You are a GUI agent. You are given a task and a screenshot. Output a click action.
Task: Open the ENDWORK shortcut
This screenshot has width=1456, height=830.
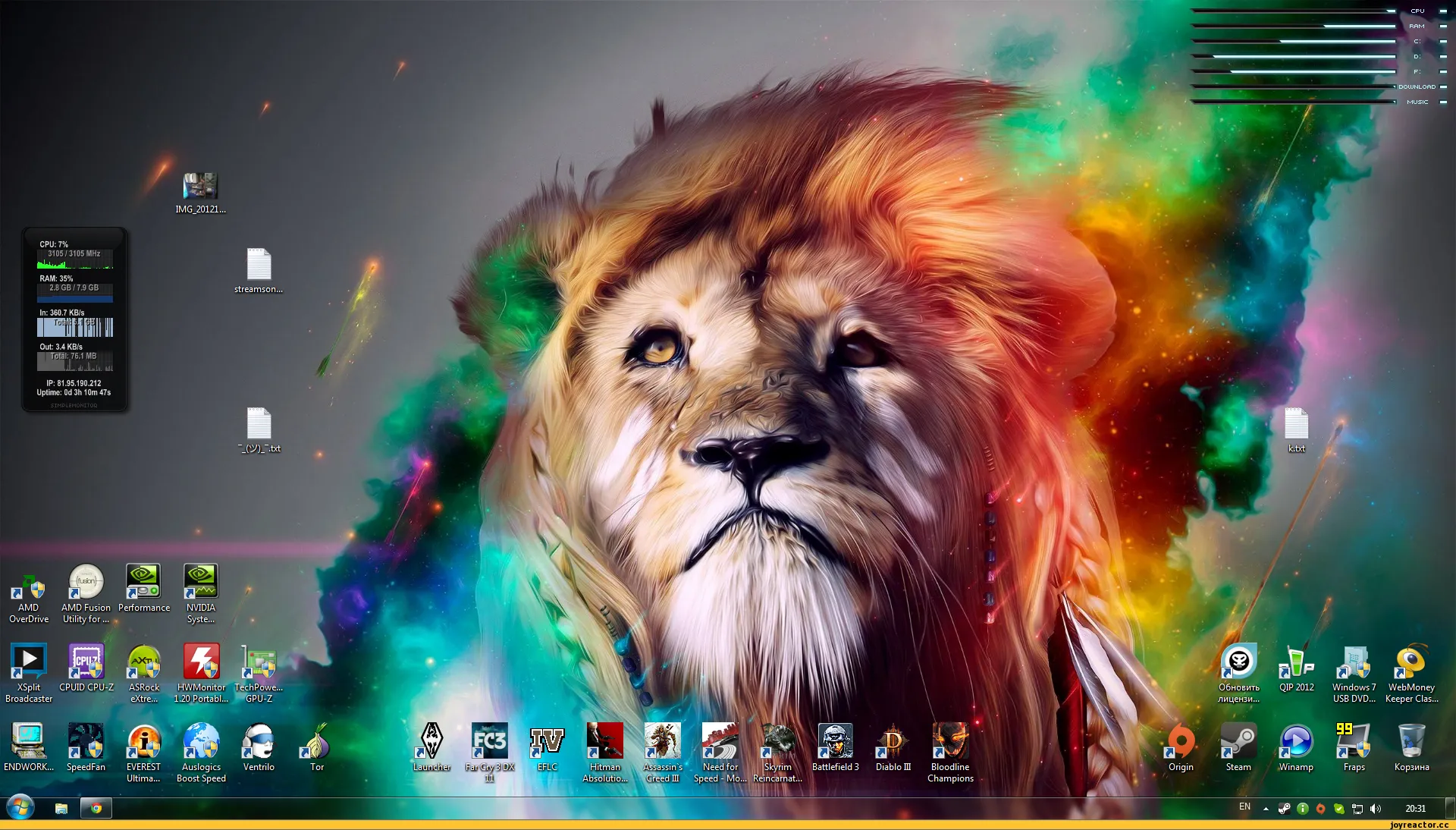29,747
